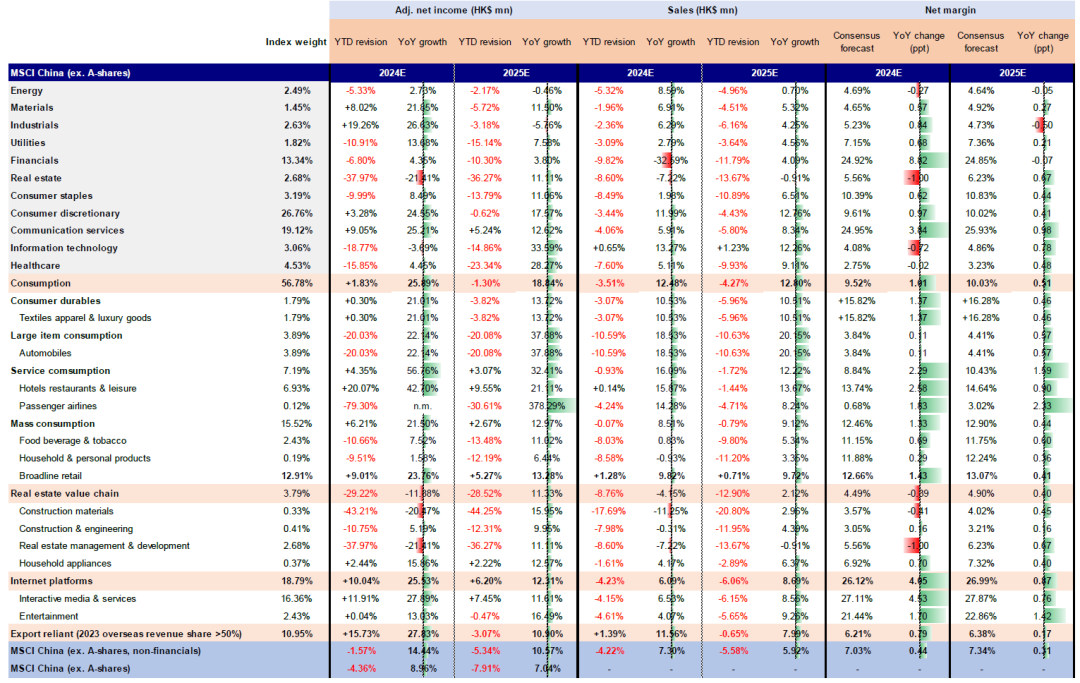Click Passenger airlines value "-79.30%"
The height and width of the screenshot is (683, 1080).
[362, 406]
